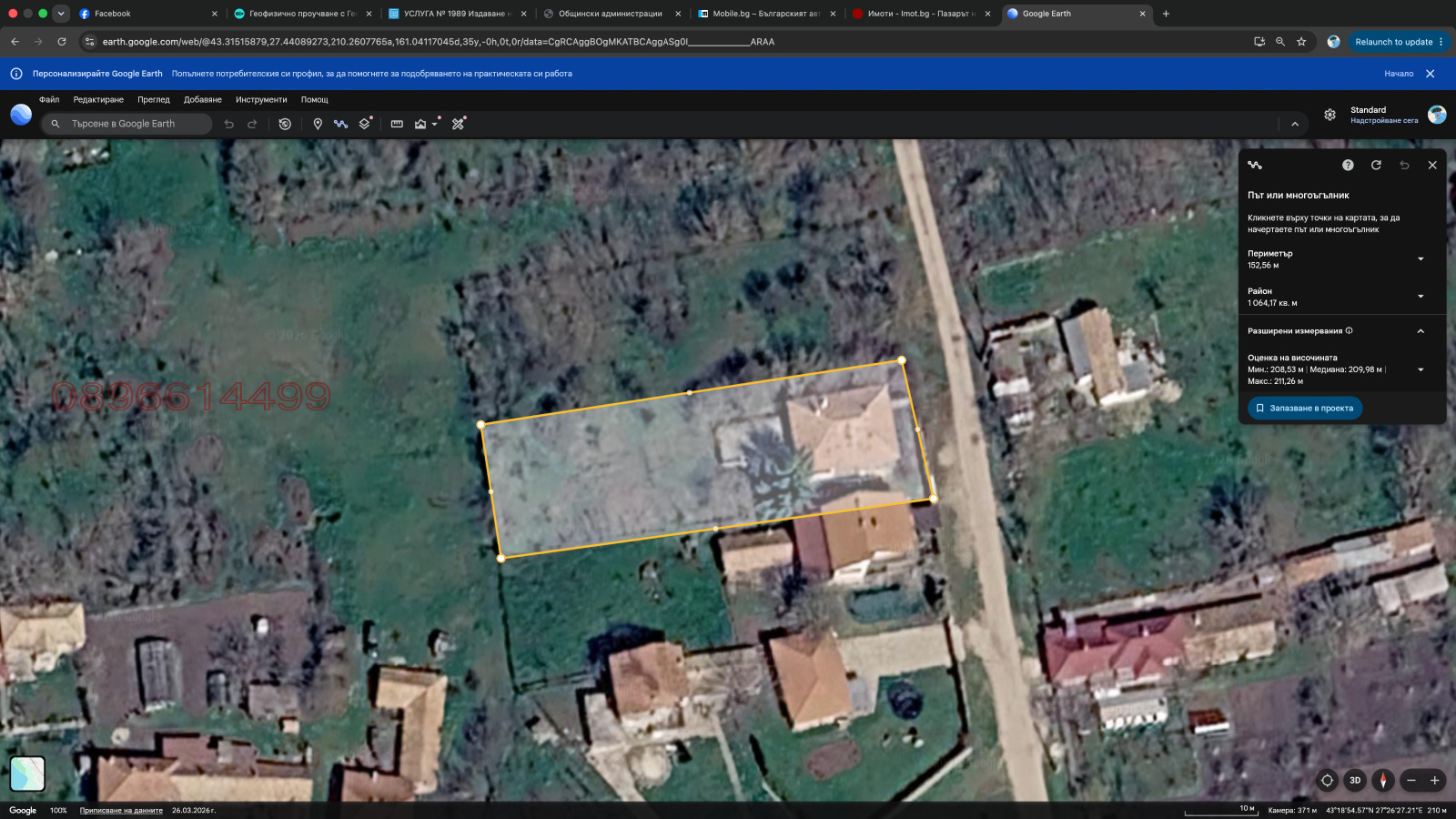Click the coordinates readout in status bar
The height and width of the screenshot is (819, 1456).
pos(1374,810)
